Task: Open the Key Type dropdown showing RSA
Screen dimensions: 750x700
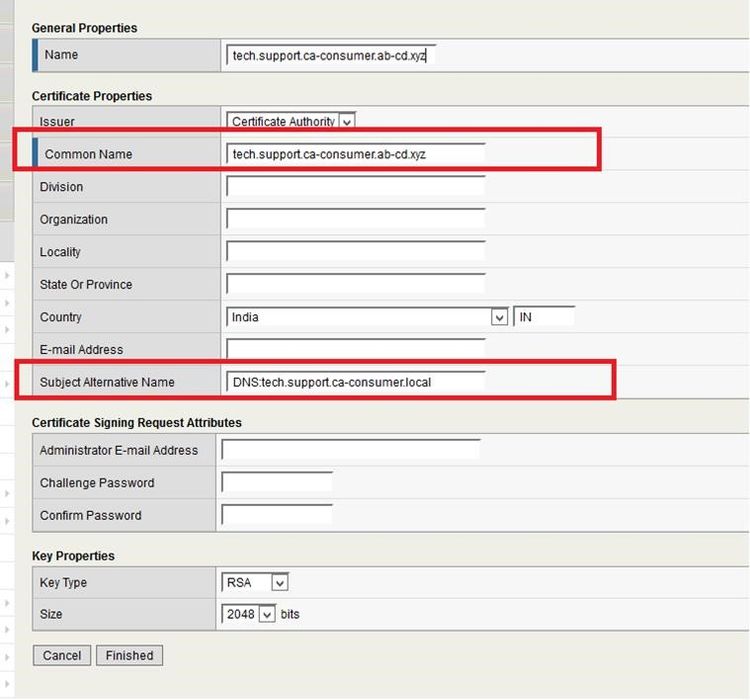Action: pos(255,582)
